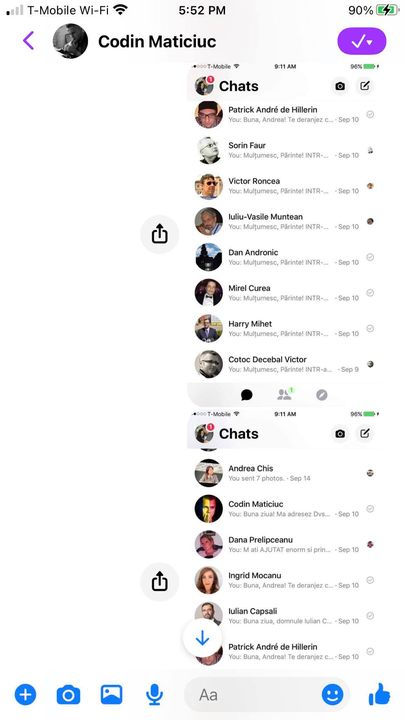Send a thumbs-up like
The width and height of the screenshot is (405, 720).
click(x=379, y=694)
